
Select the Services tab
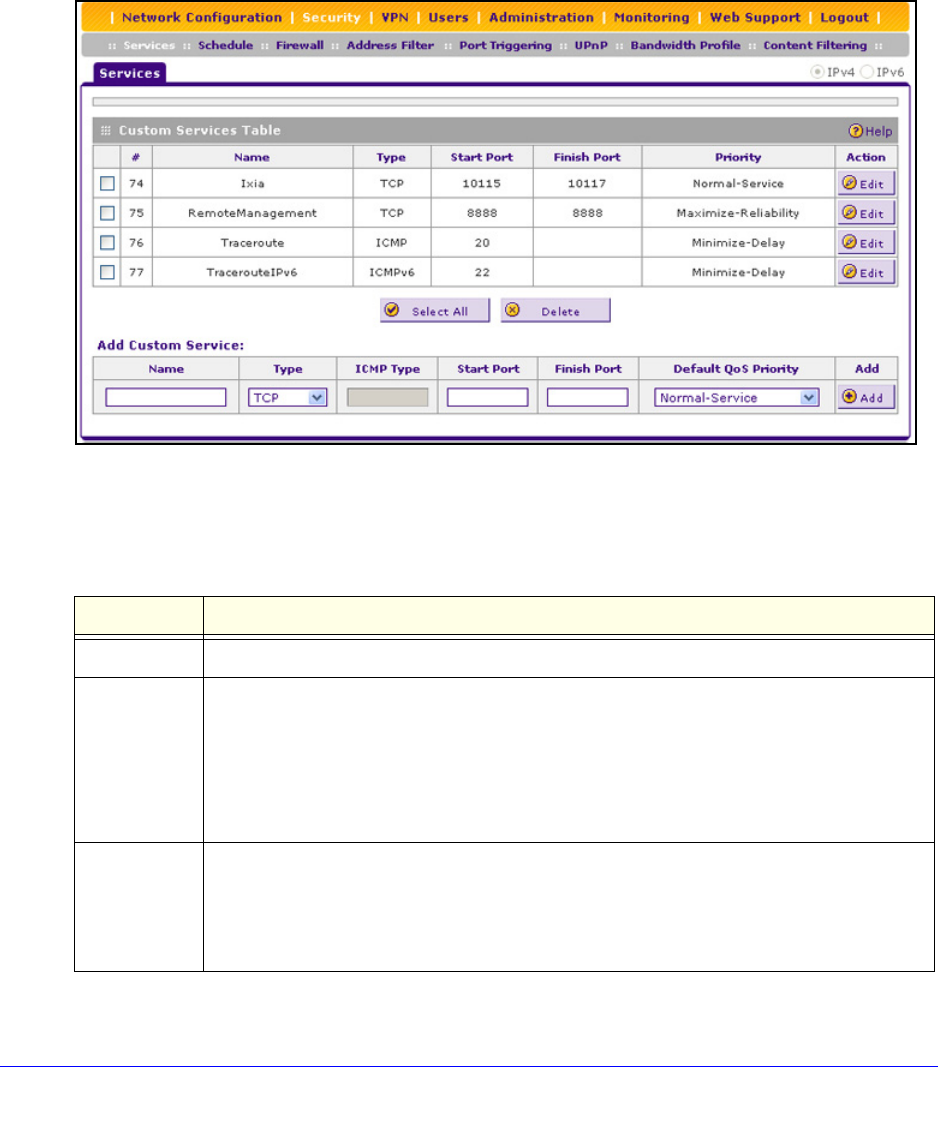pyautogui.click(x=130, y=73)
